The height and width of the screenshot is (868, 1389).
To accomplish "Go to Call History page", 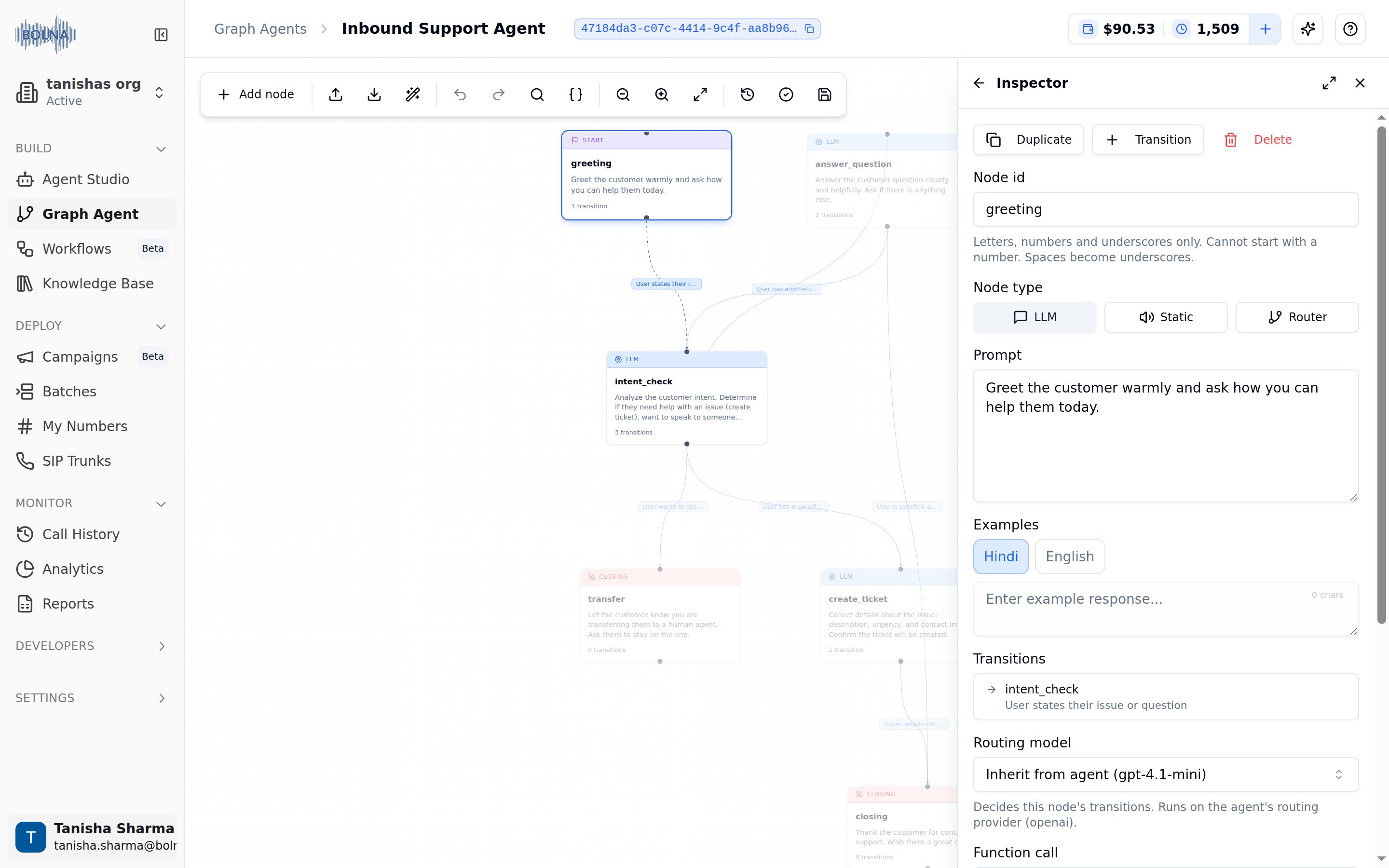I will coord(92,534).
